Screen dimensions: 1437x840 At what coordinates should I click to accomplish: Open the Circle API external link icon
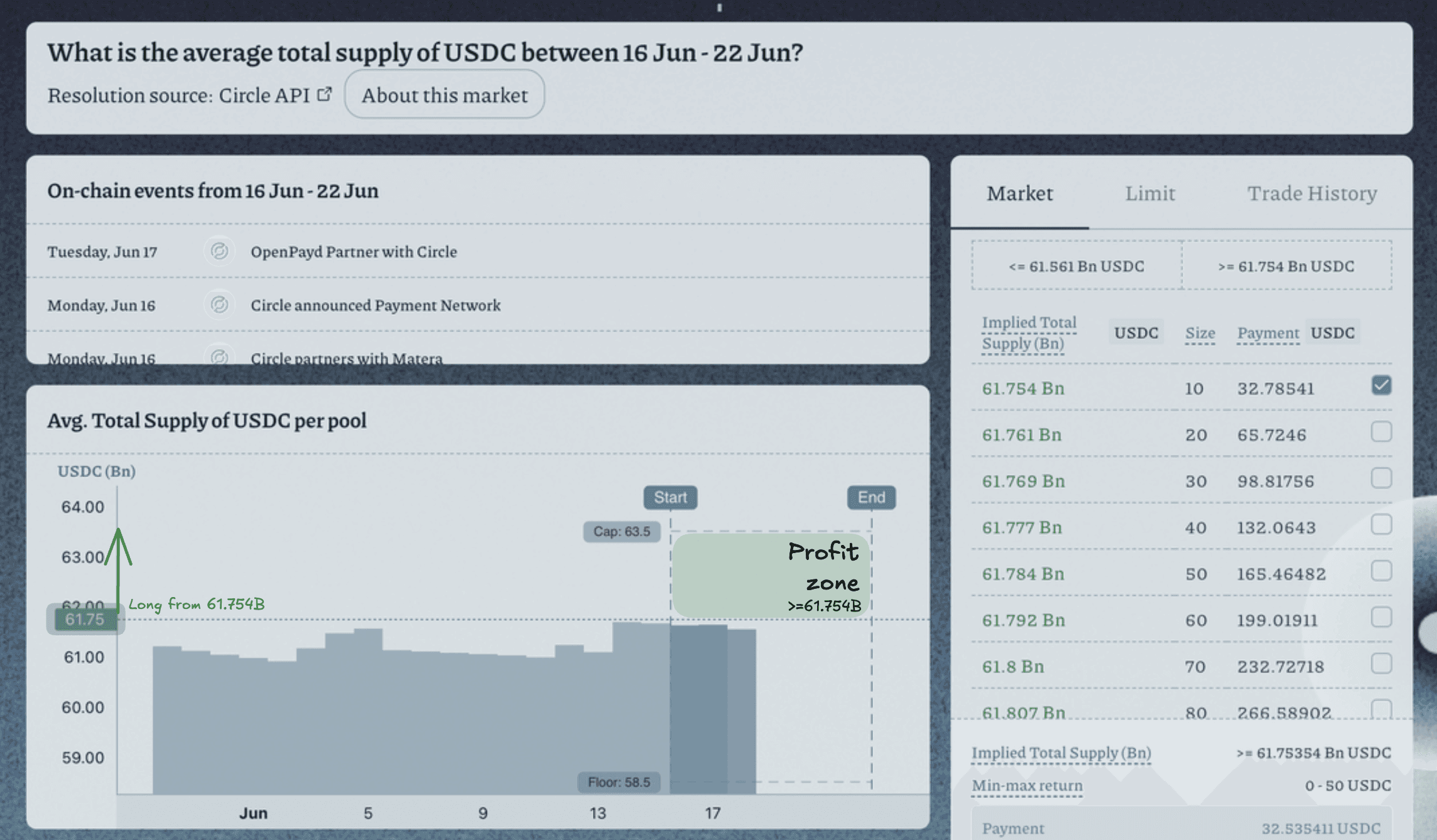coord(324,94)
